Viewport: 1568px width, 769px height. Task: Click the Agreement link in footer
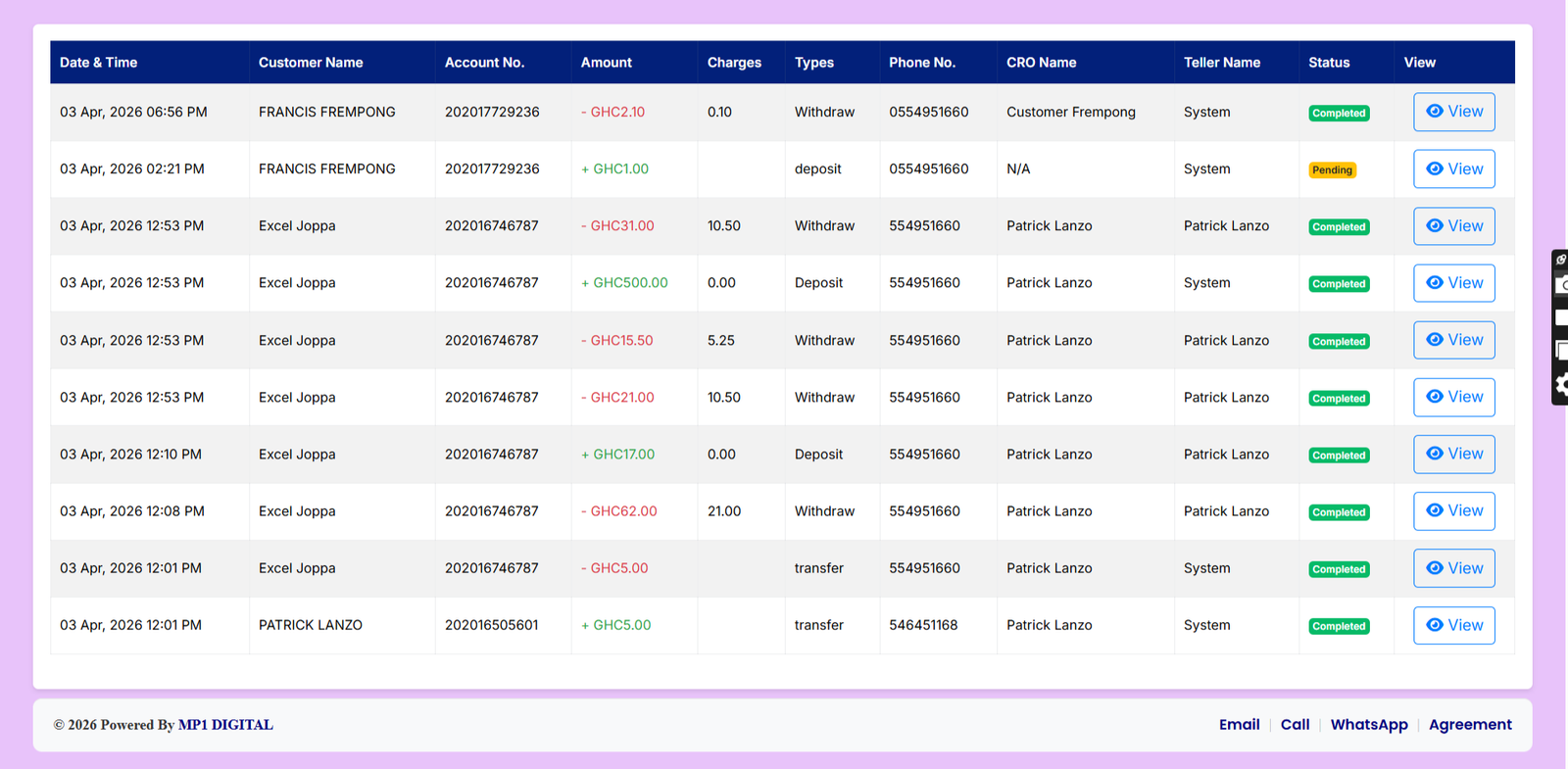[x=1469, y=725]
